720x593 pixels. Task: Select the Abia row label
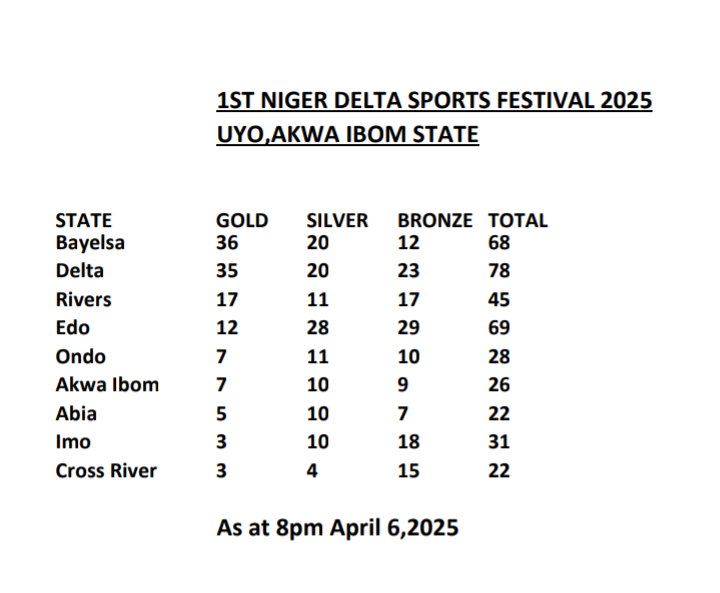pos(75,414)
